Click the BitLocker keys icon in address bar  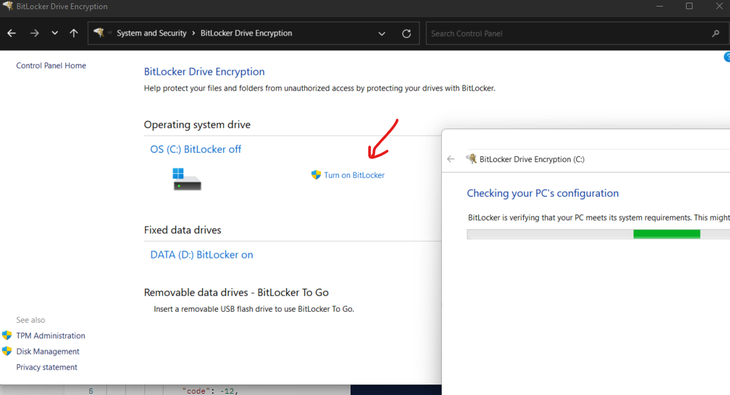click(x=99, y=33)
